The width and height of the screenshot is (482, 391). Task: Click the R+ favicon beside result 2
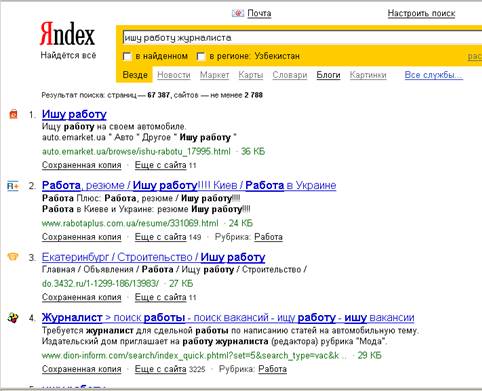tap(13, 185)
